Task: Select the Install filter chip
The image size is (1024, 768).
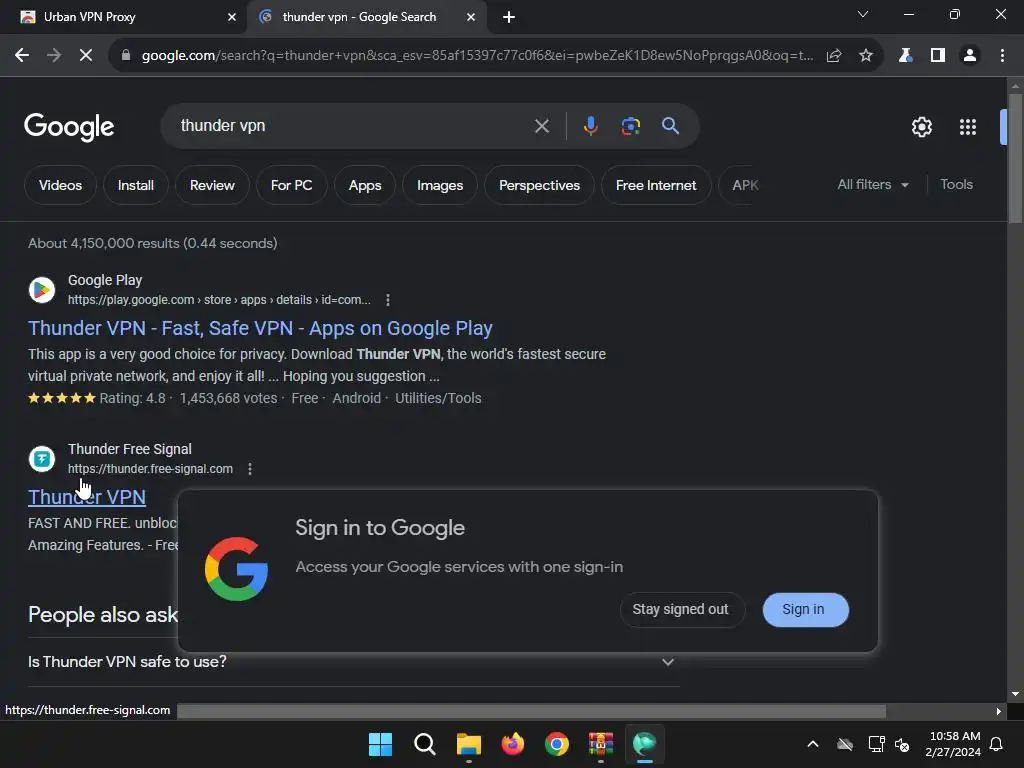Action: tap(136, 185)
